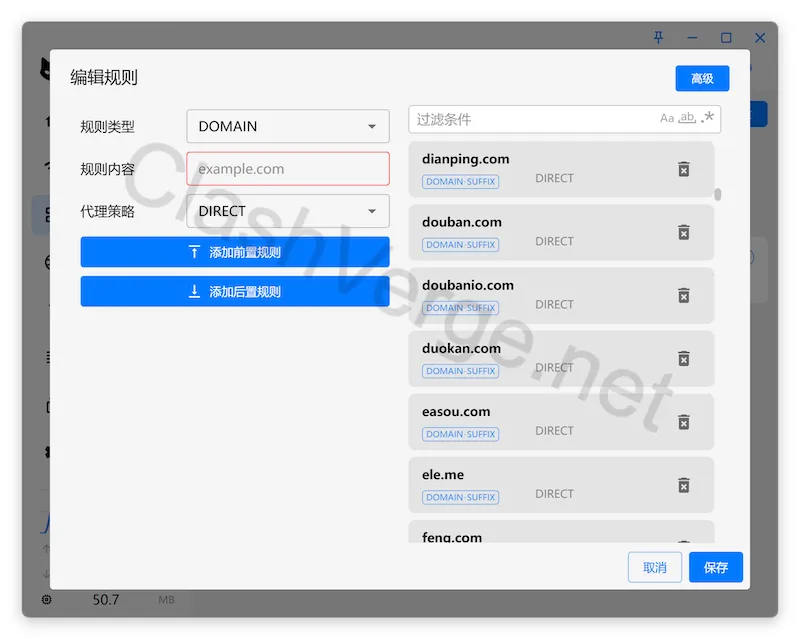Image resolution: width=800 pixels, height=639 pixels.
Task: Delete the dianping.com rule
Action: [x=684, y=169]
